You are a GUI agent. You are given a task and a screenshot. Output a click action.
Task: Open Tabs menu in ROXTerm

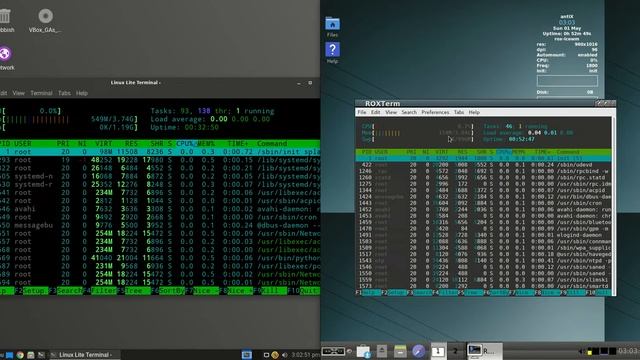click(x=459, y=112)
